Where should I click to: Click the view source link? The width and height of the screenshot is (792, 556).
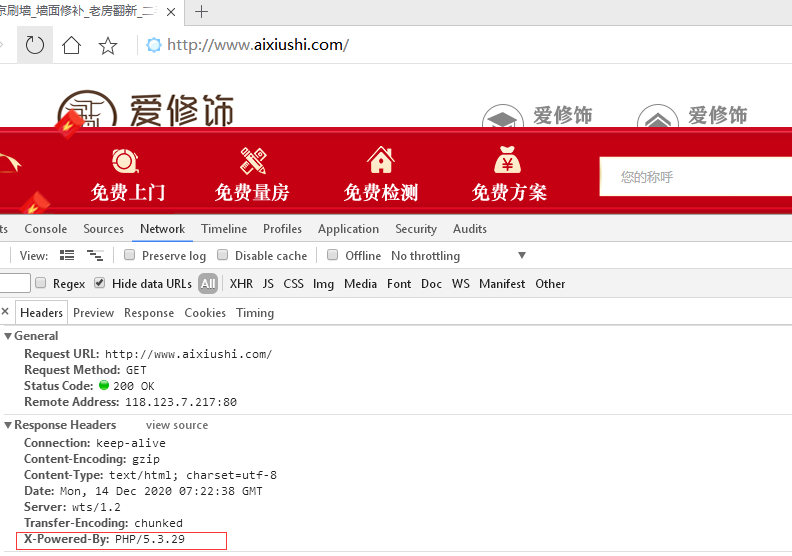point(177,425)
